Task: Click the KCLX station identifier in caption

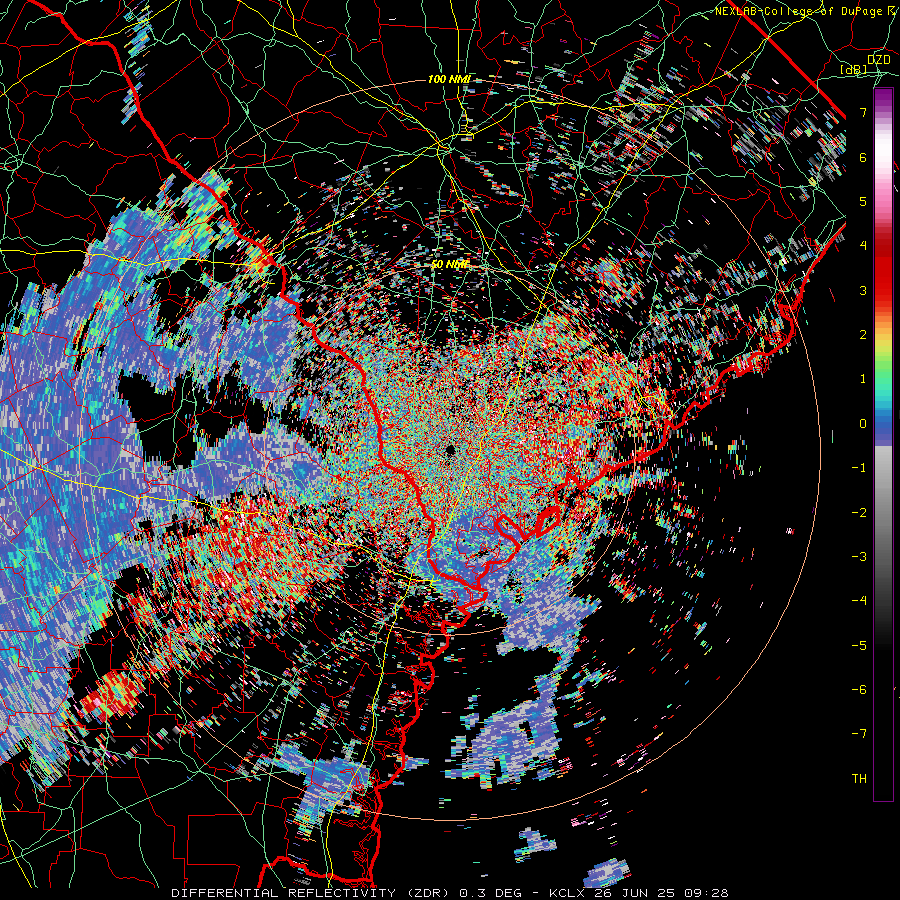Action: (x=568, y=893)
